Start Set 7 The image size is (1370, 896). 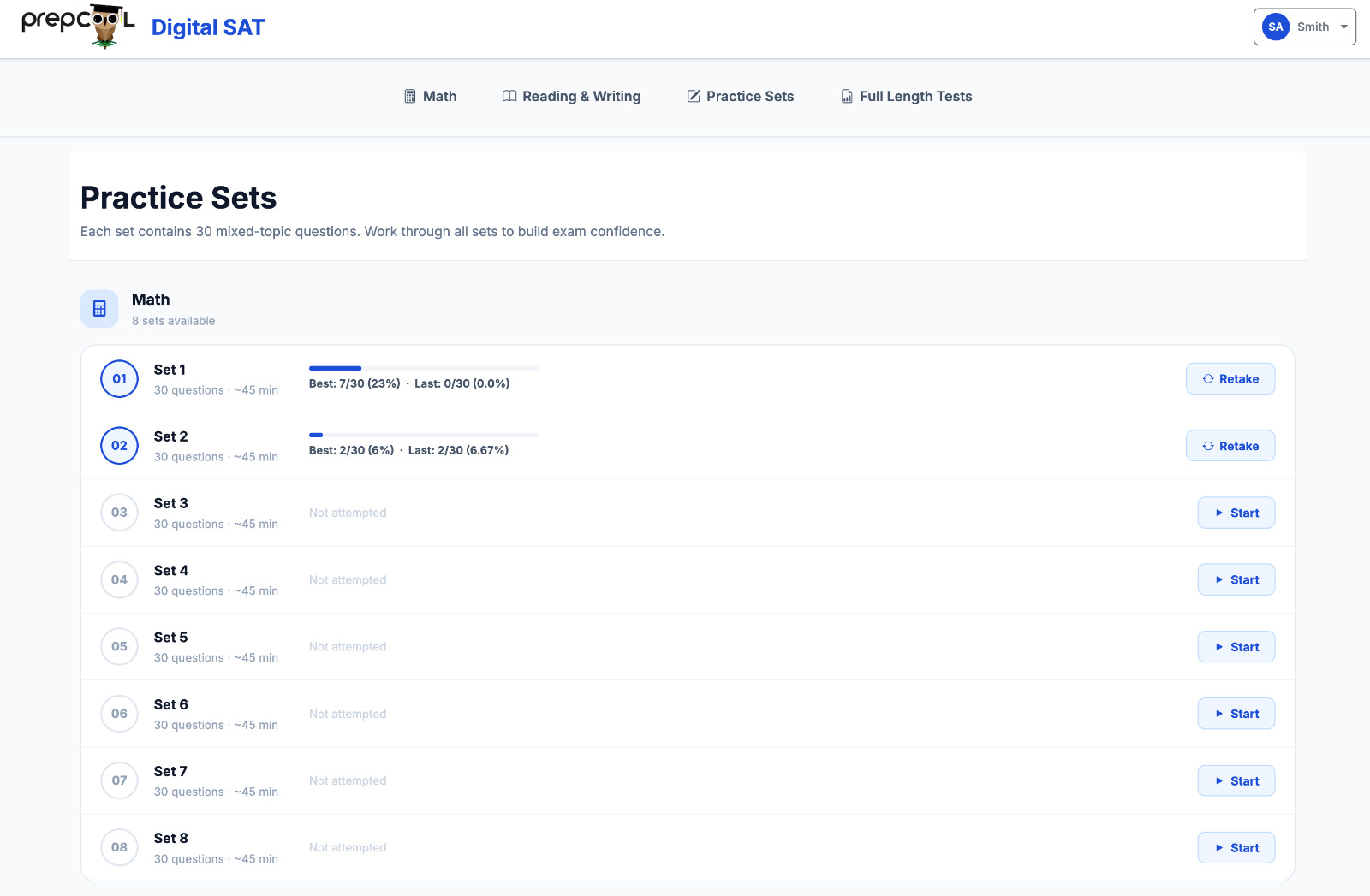coord(1236,780)
